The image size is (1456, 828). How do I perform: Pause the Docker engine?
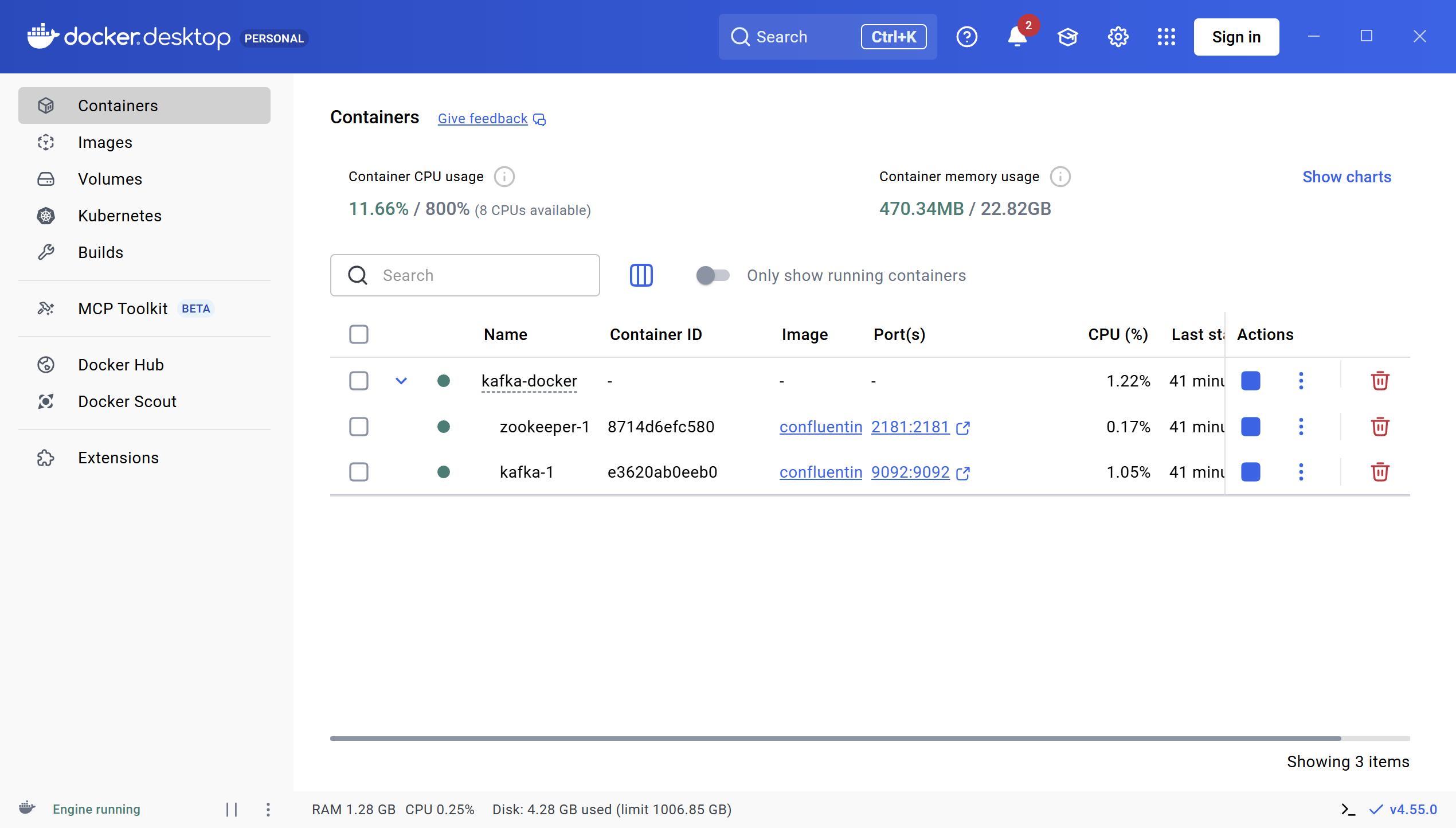coord(232,809)
